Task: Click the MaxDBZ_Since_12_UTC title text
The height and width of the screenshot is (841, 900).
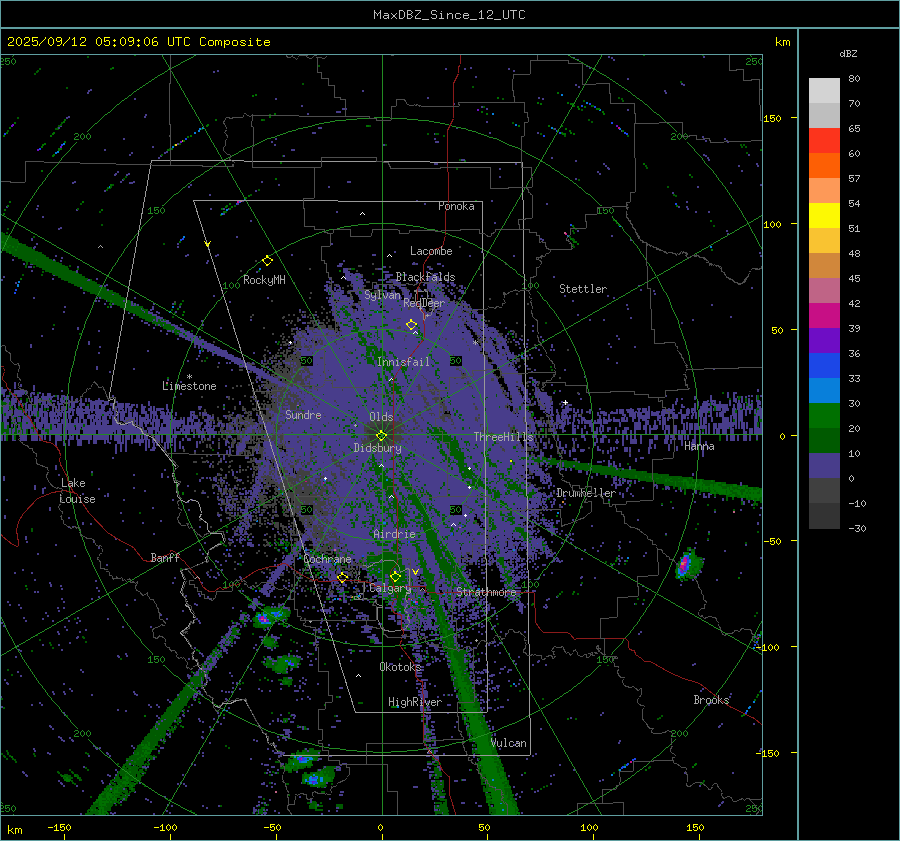Action: pos(449,15)
